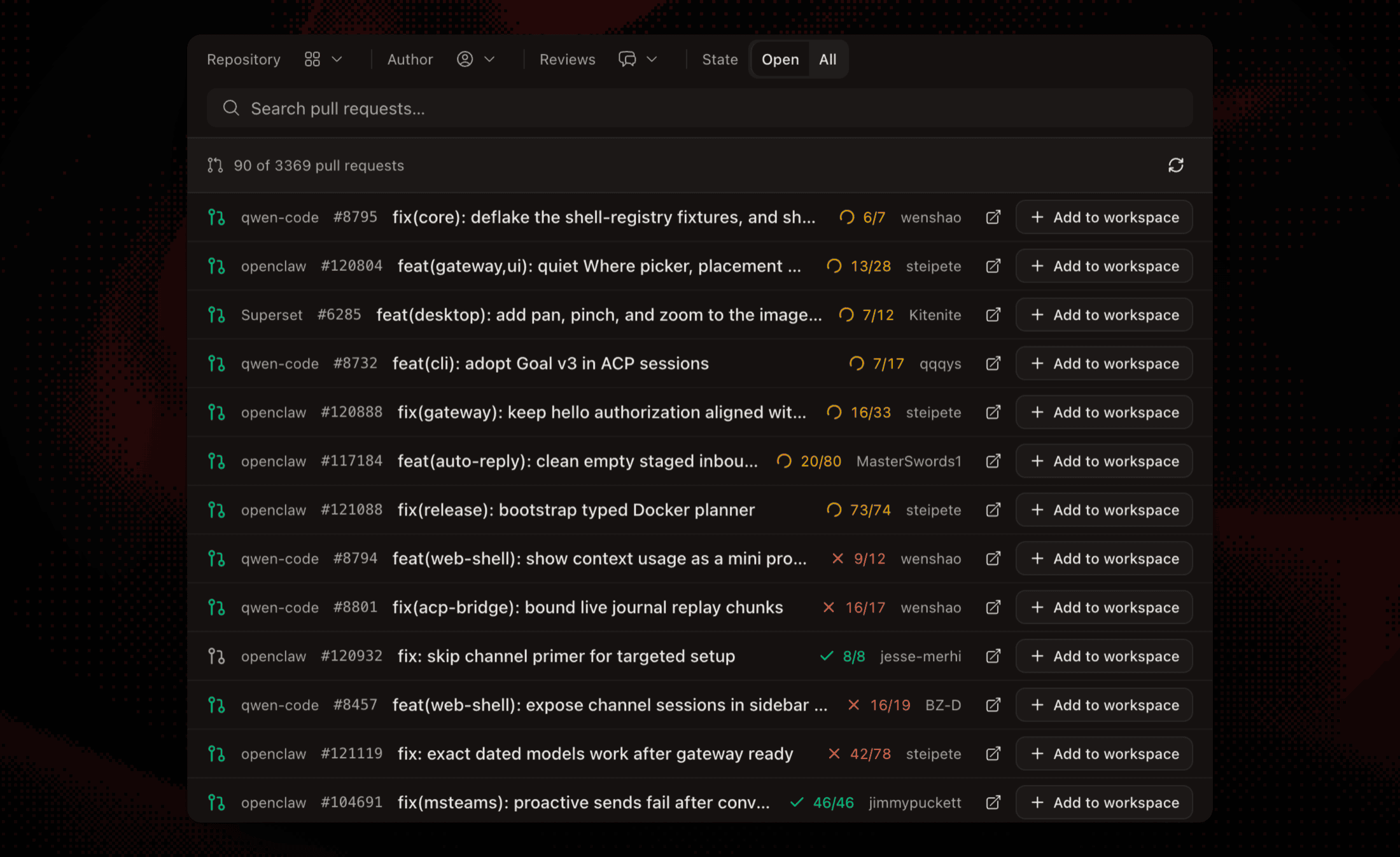Open the Reviews filter dropdown
The image size is (1400, 857).
(638, 59)
